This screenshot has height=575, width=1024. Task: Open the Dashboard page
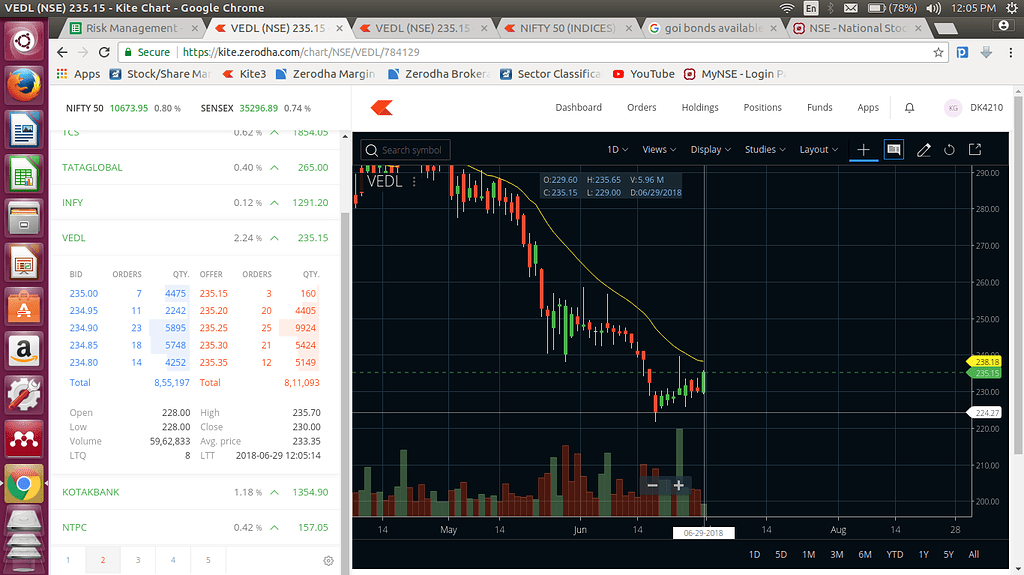tap(579, 108)
